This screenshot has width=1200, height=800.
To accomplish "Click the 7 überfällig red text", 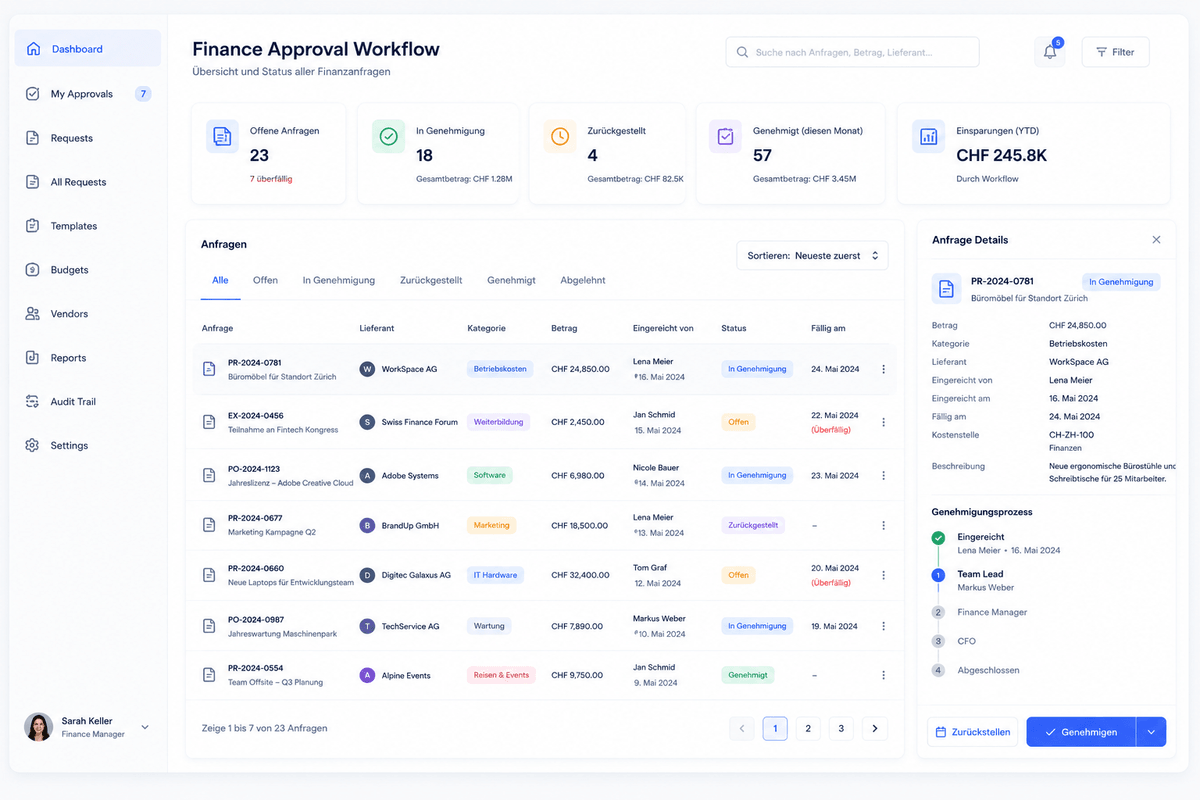I will pos(271,179).
